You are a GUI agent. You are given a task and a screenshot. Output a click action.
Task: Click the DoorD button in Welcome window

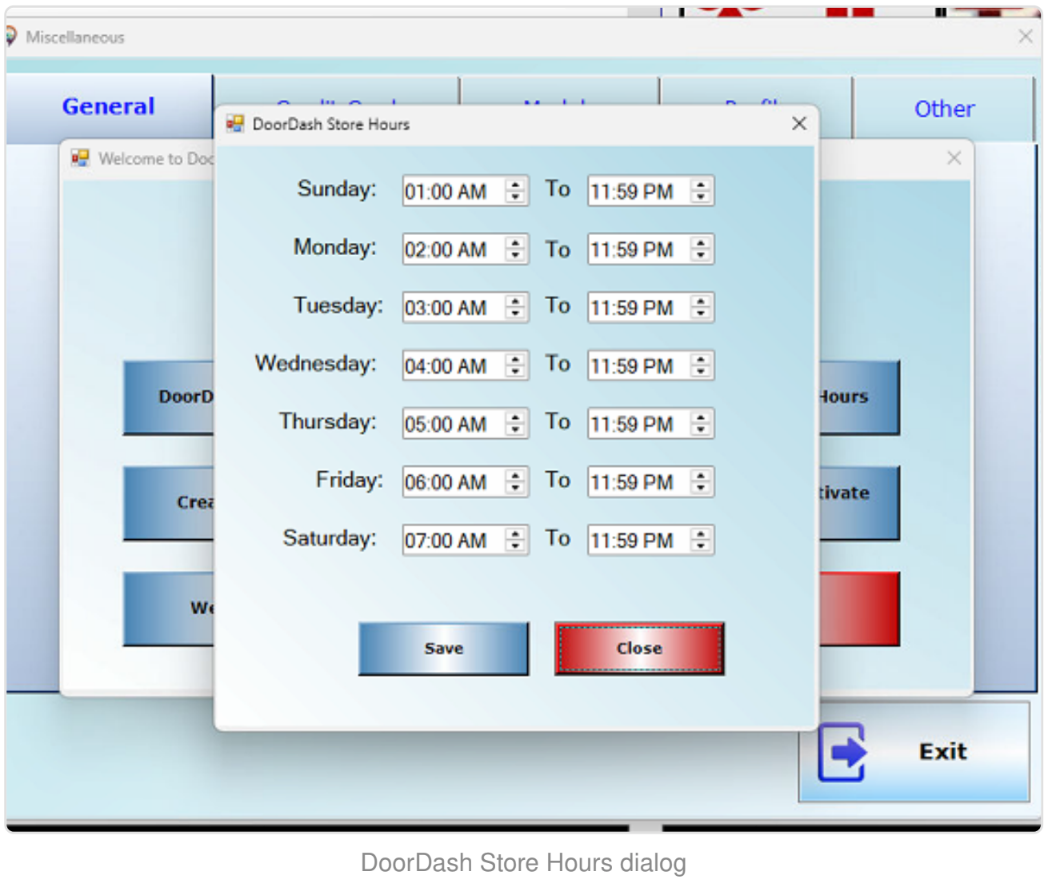click(x=169, y=398)
